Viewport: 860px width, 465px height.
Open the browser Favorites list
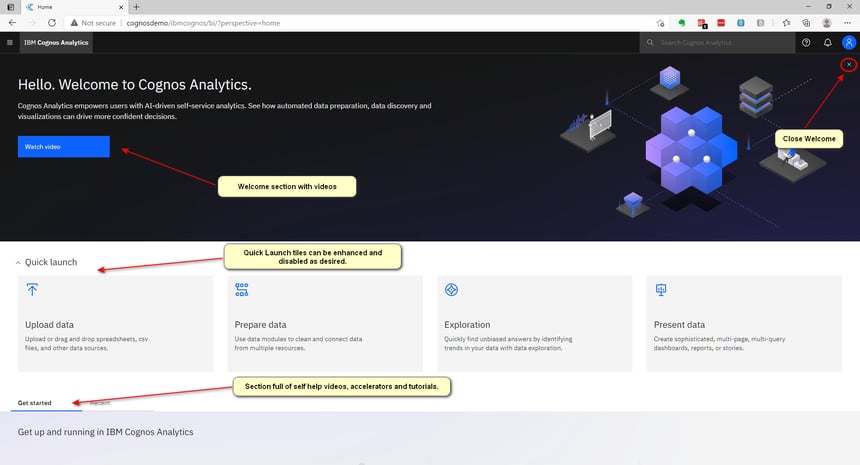(x=787, y=23)
